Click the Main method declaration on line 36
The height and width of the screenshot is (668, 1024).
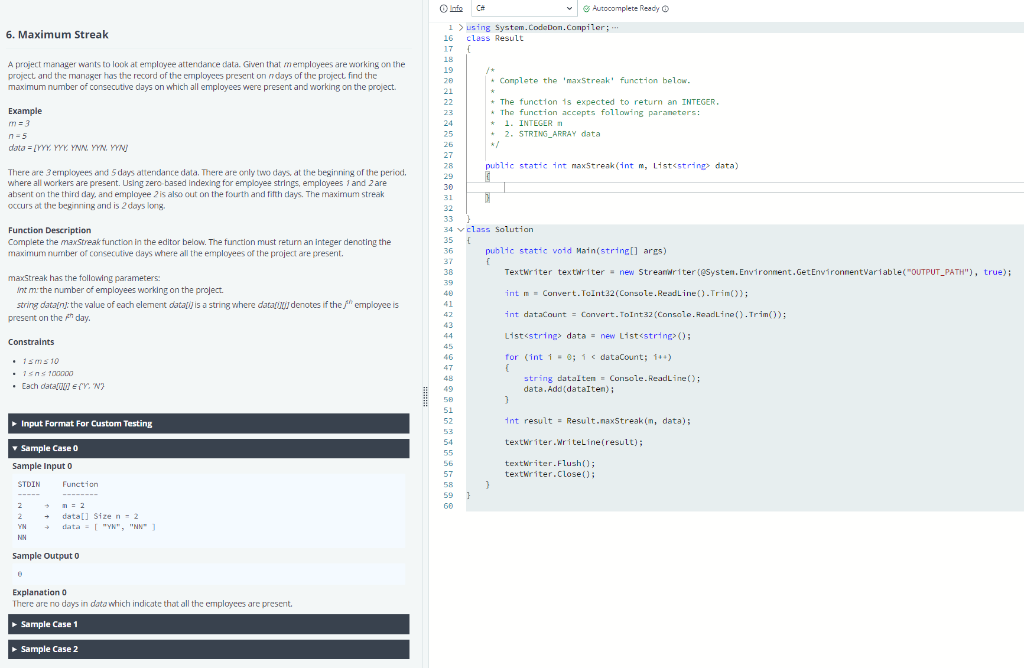pos(576,251)
